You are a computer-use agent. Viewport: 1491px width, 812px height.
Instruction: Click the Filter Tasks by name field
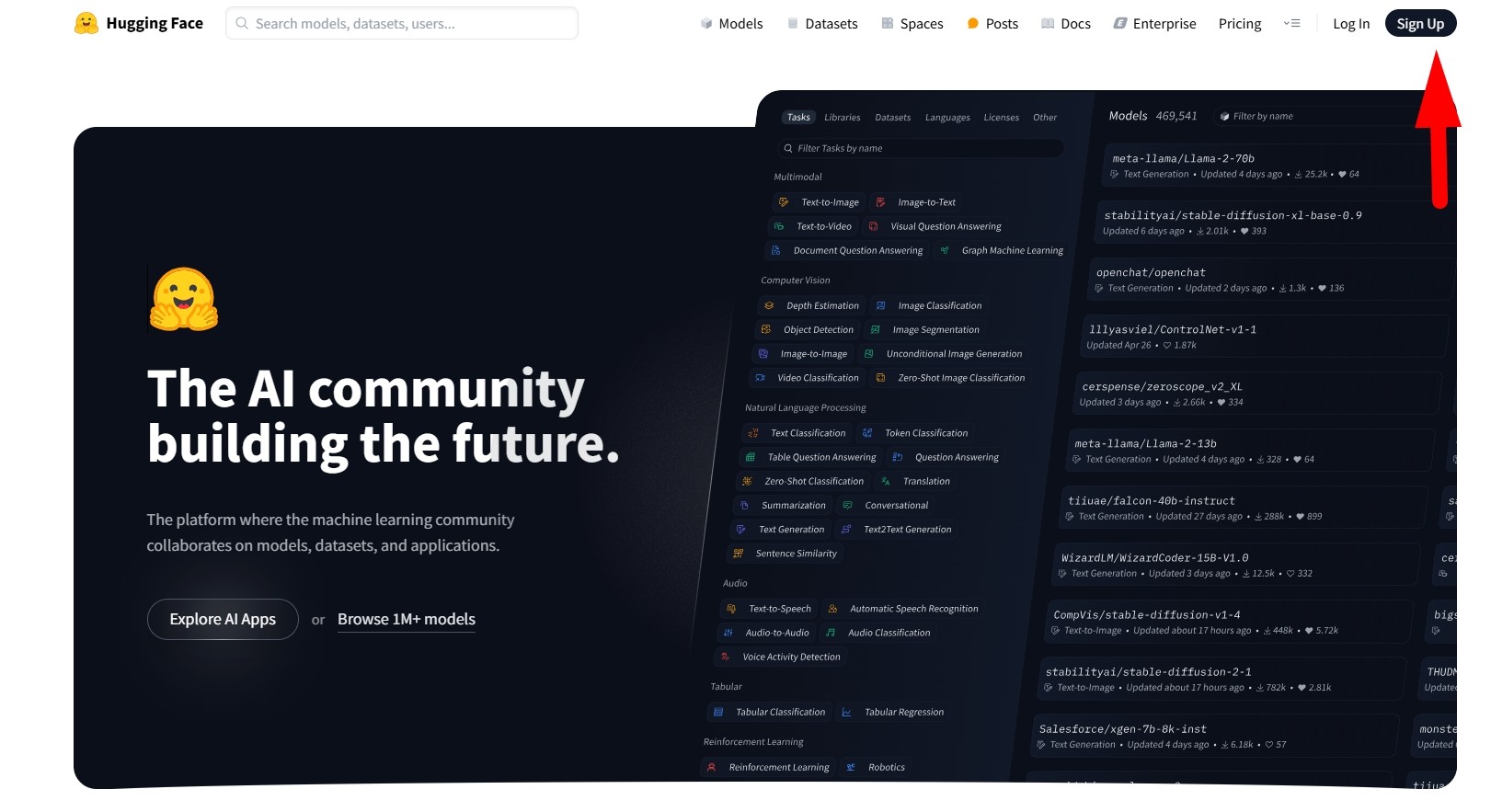pos(920,148)
